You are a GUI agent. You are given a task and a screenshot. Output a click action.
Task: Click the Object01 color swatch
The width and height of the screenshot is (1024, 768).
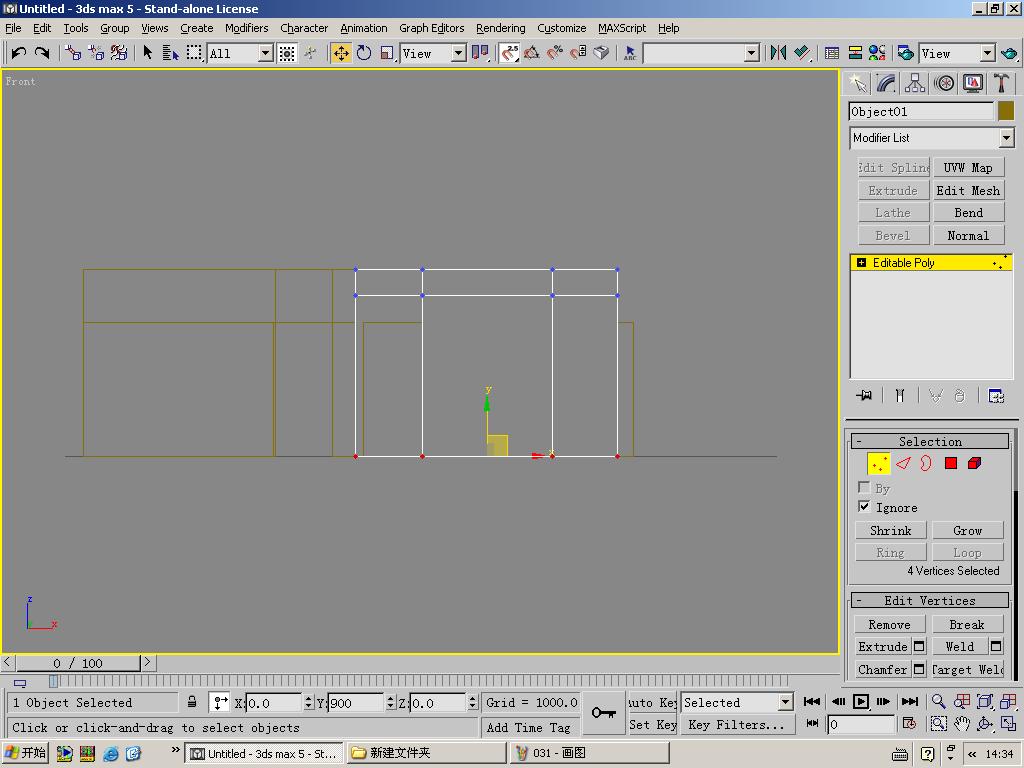click(x=1006, y=111)
